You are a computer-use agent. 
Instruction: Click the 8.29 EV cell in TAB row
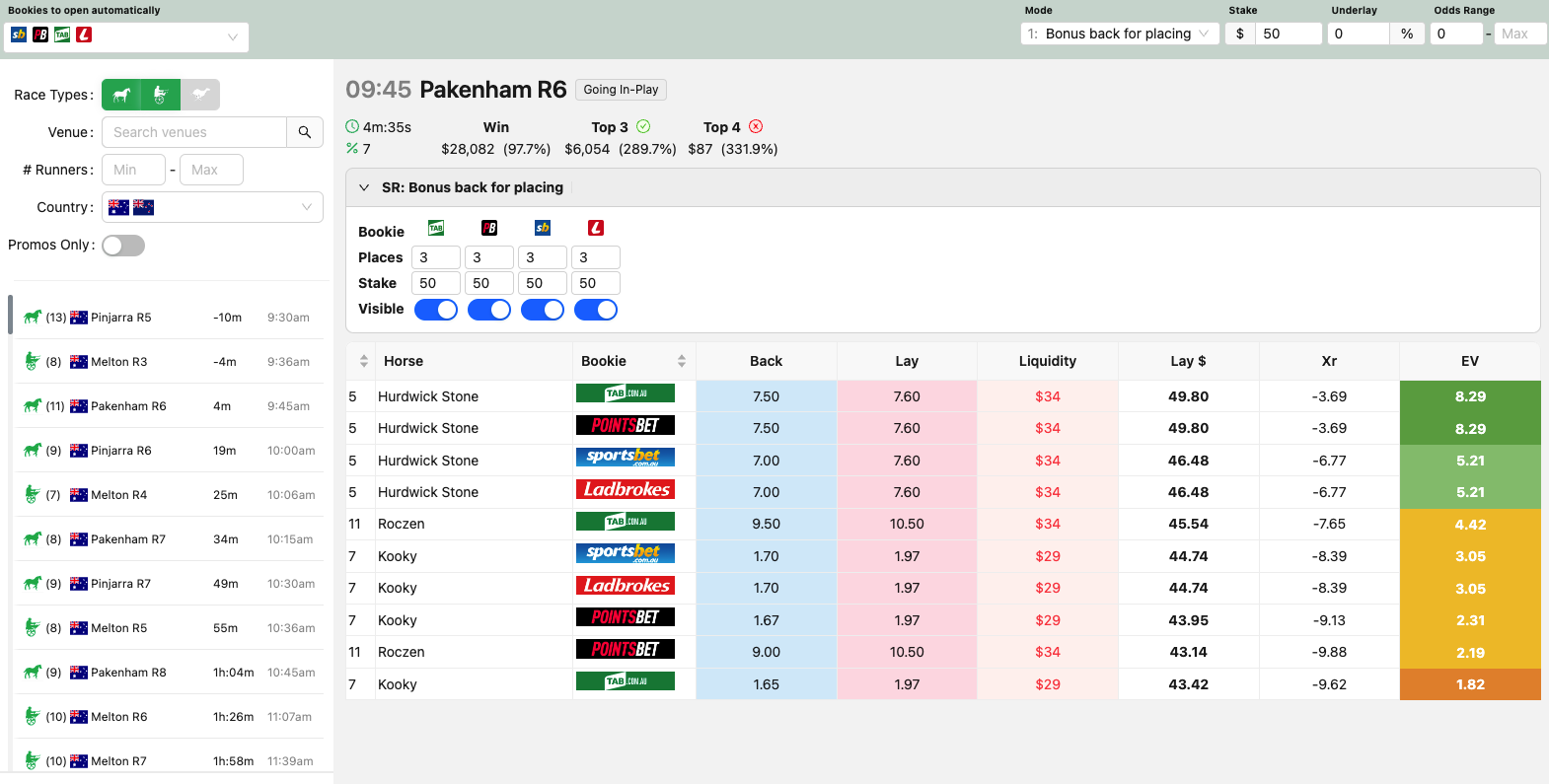coord(1470,396)
